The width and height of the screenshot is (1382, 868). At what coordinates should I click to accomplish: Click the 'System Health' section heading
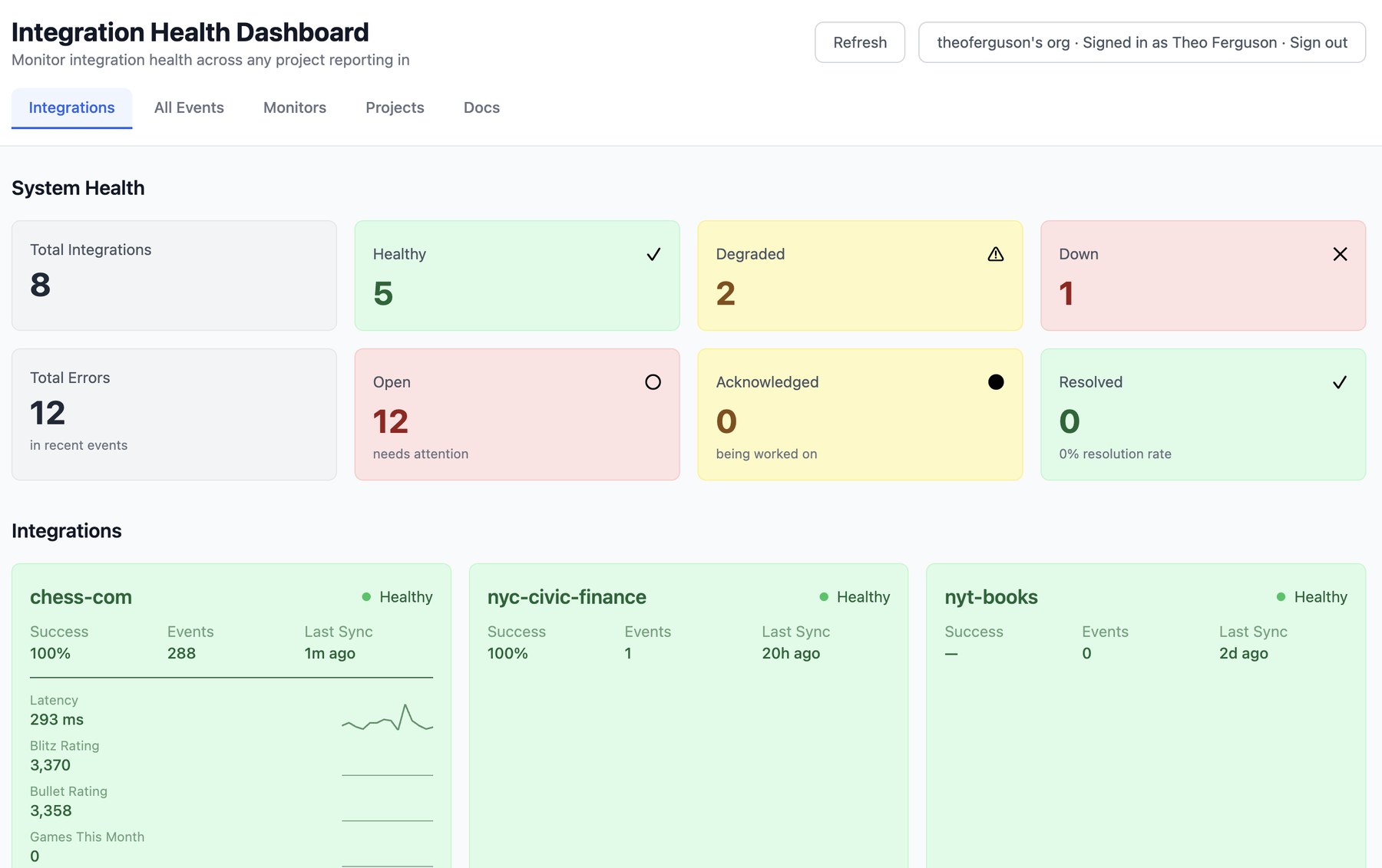tap(78, 188)
